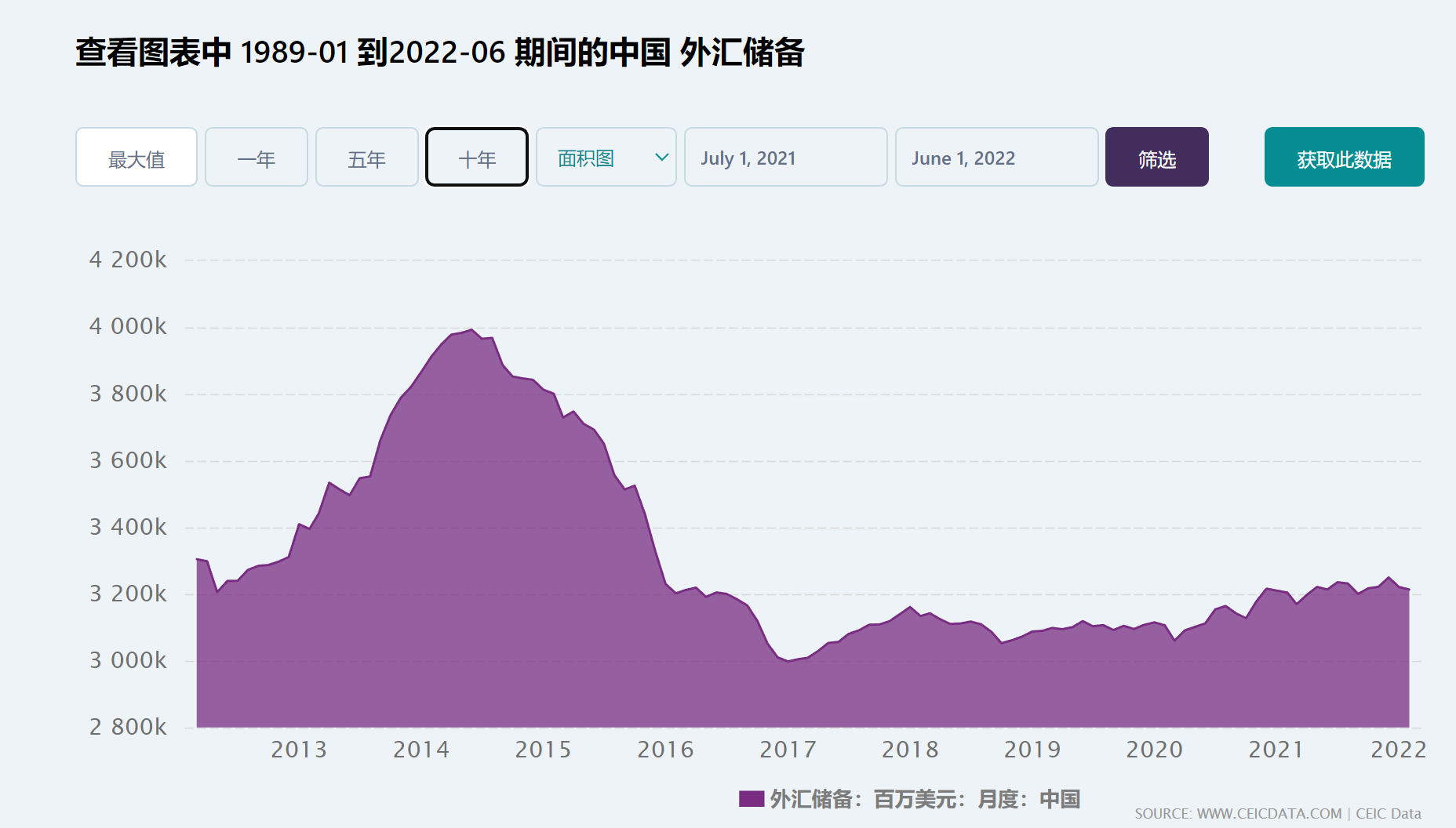Select the 十年 time range tab
Viewport: 1456px width, 828px height.
(476, 158)
